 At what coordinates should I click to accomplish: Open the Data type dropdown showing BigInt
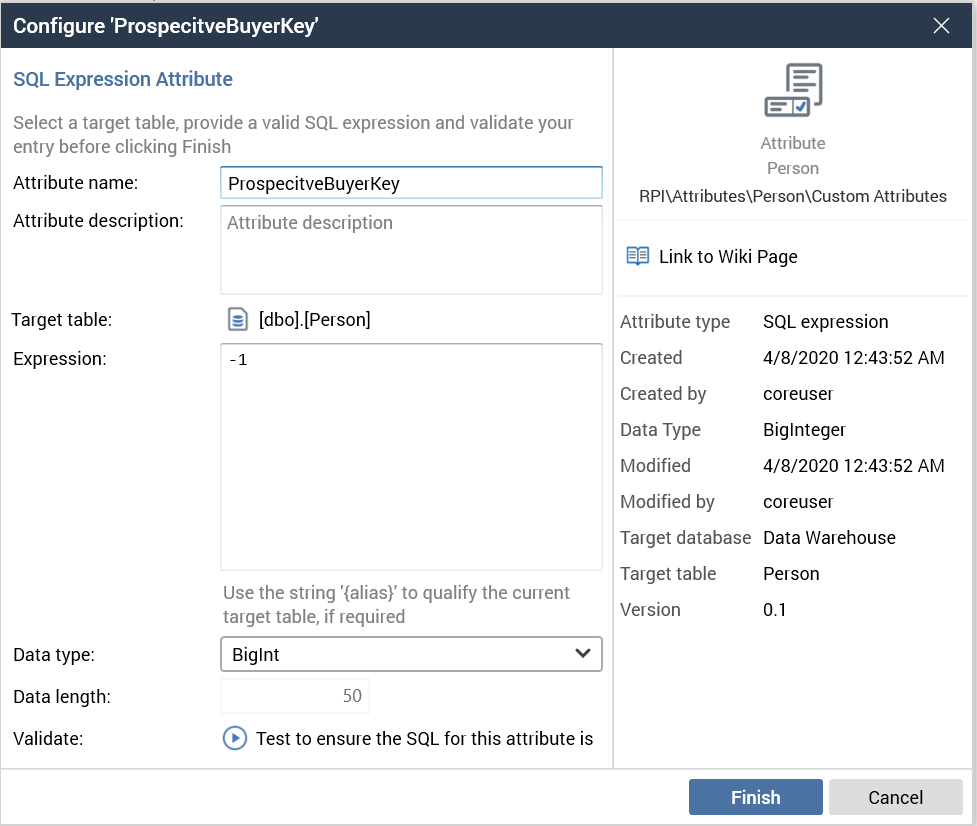400,654
